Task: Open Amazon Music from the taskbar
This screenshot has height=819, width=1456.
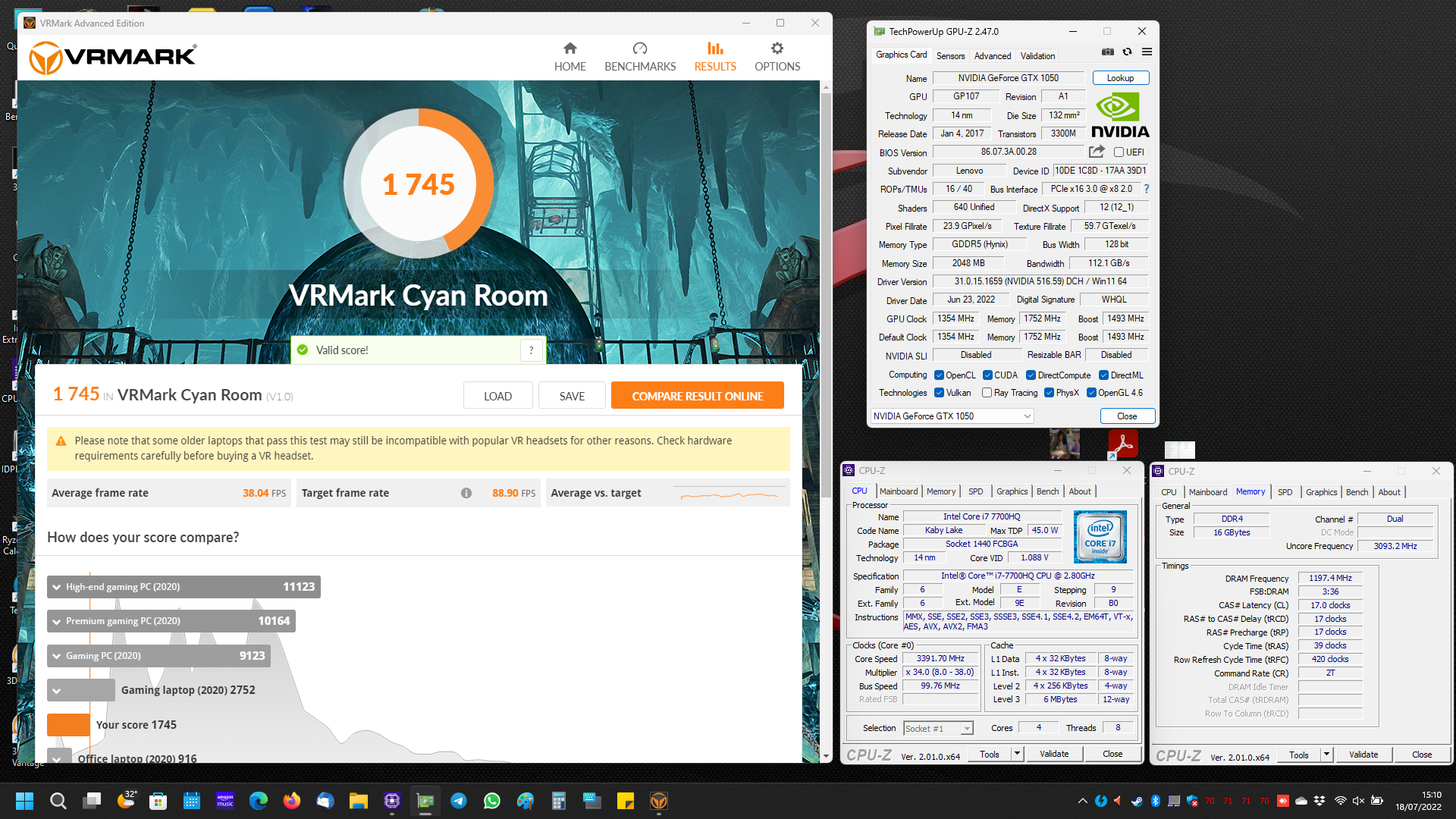Action: [225, 801]
